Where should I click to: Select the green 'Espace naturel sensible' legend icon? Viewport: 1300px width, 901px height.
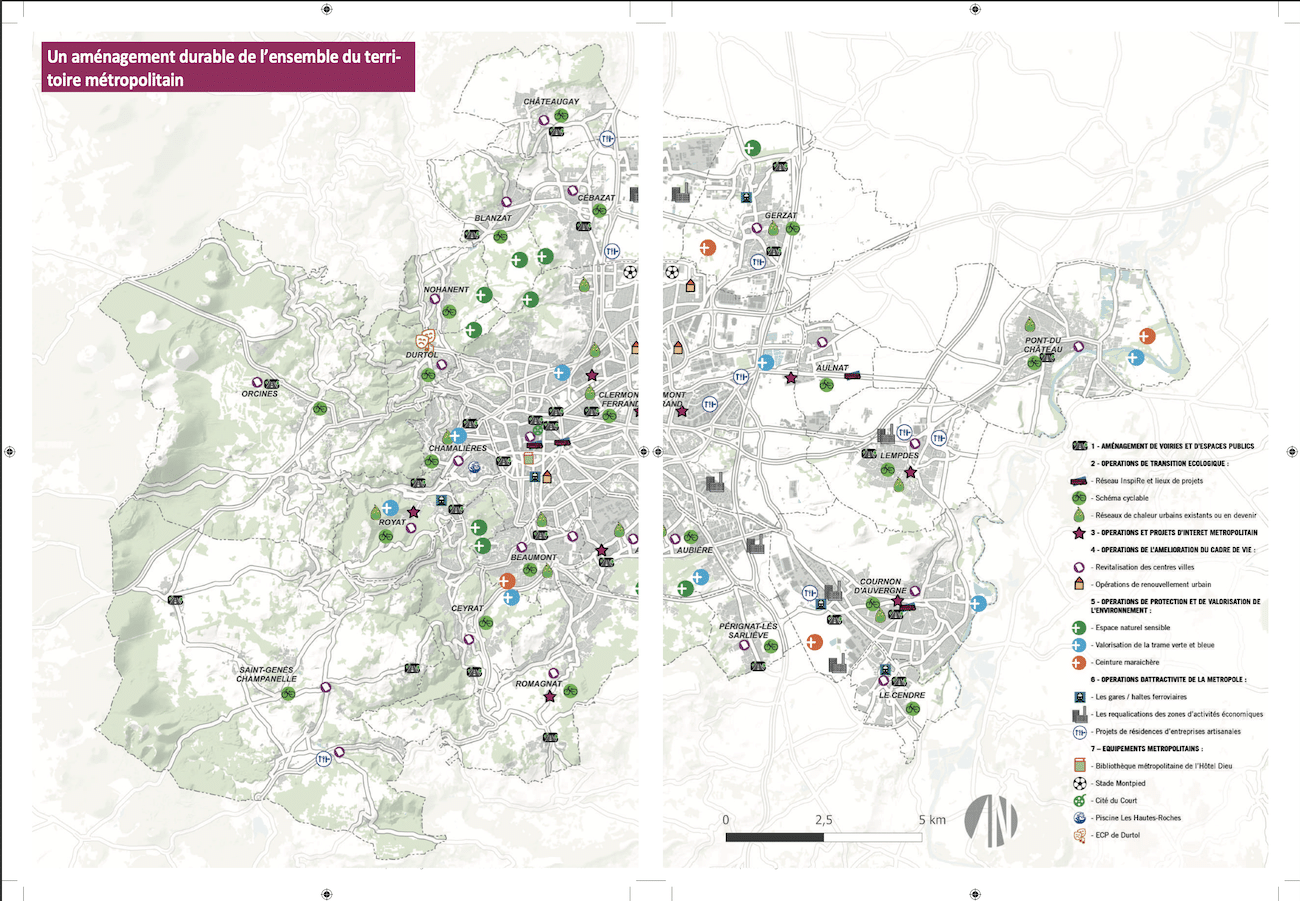(x=1079, y=628)
